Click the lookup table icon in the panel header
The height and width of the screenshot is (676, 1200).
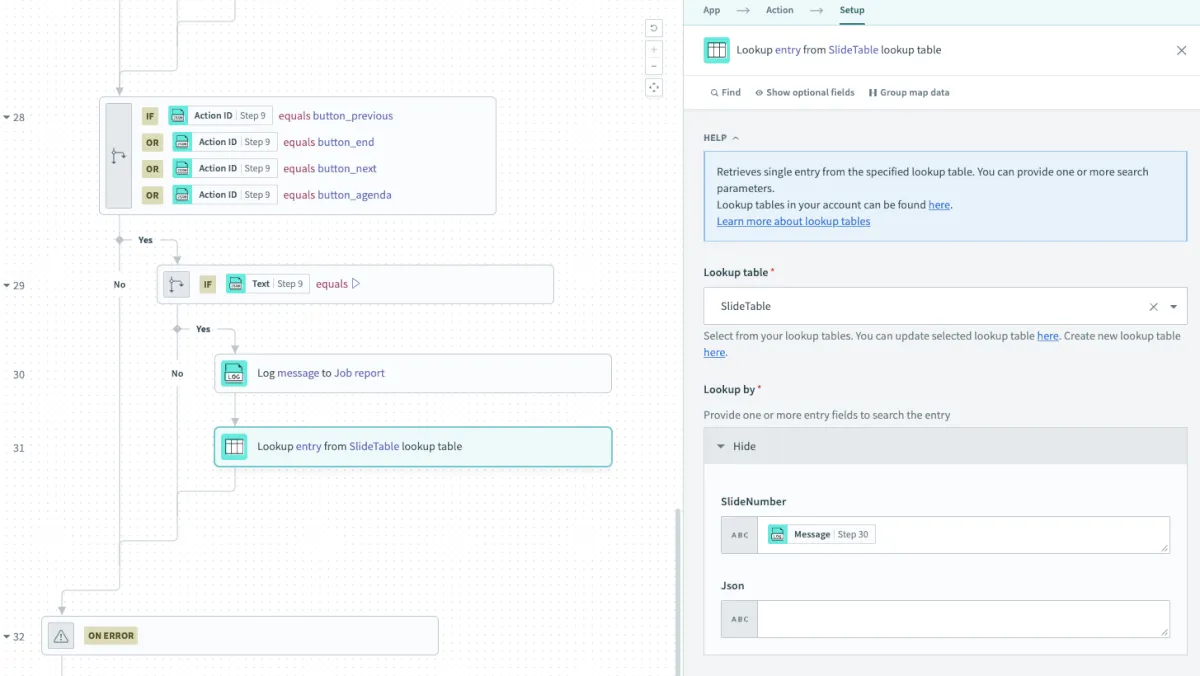point(717,50)
